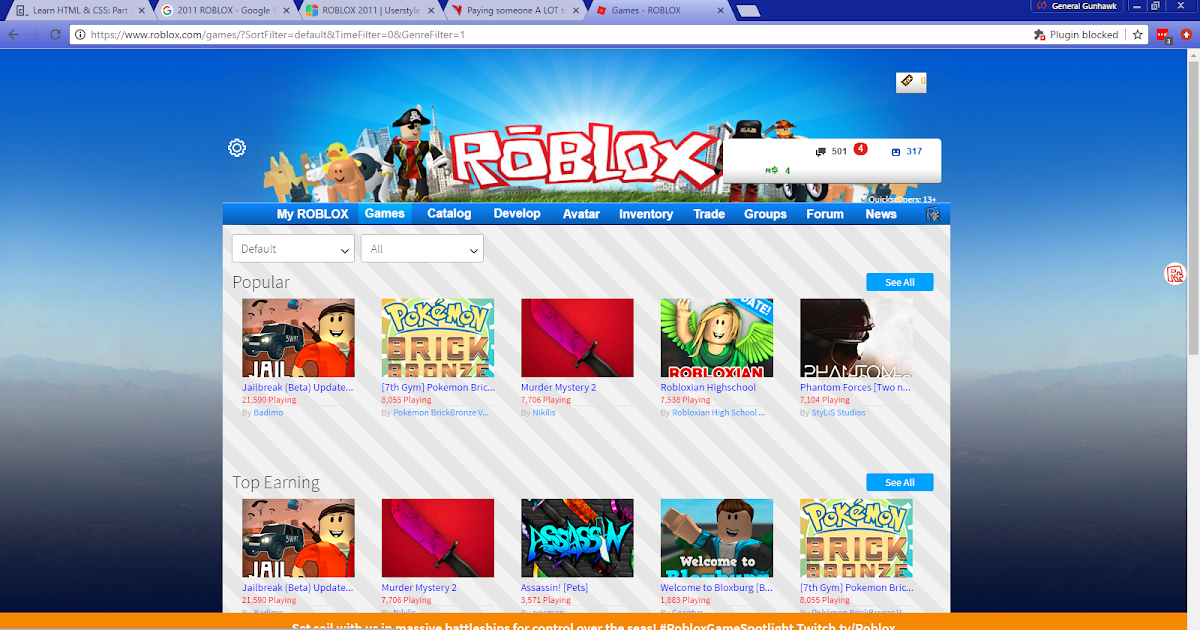Click the Roblox extension icon on page edge

1175,273
